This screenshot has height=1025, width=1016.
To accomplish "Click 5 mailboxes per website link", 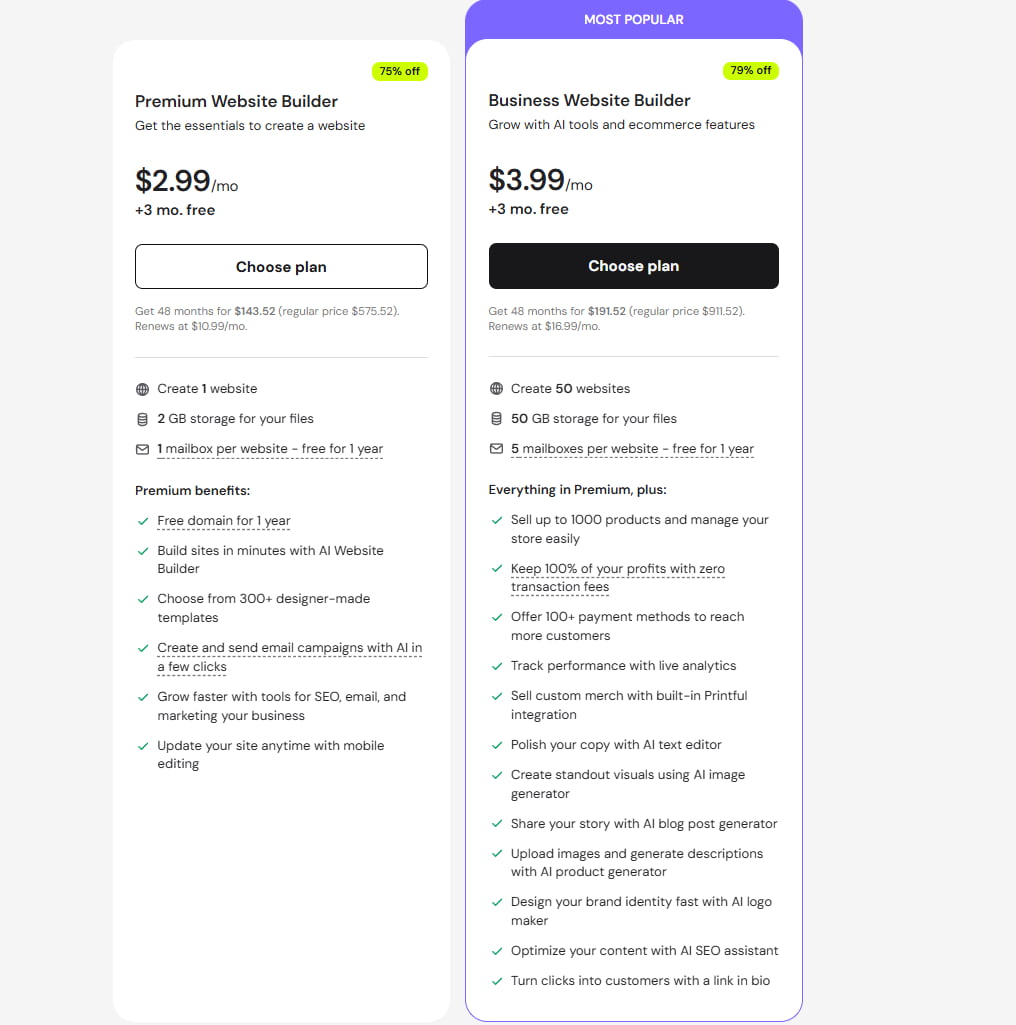I will (x=632, y=449).
